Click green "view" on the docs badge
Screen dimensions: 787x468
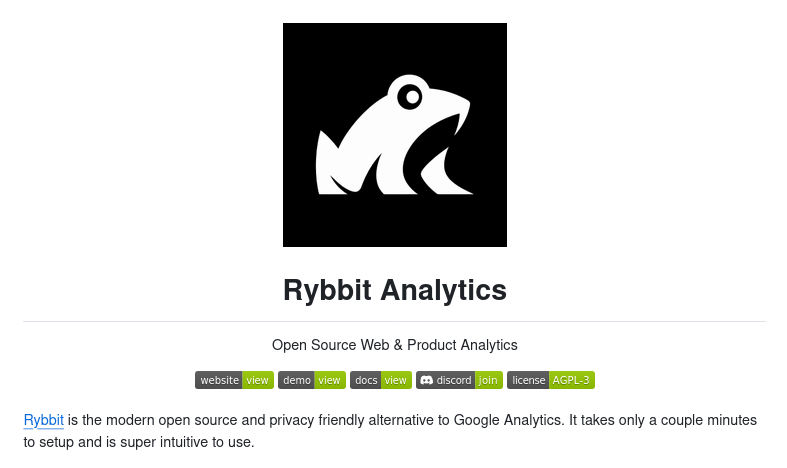tap(396, 380)
